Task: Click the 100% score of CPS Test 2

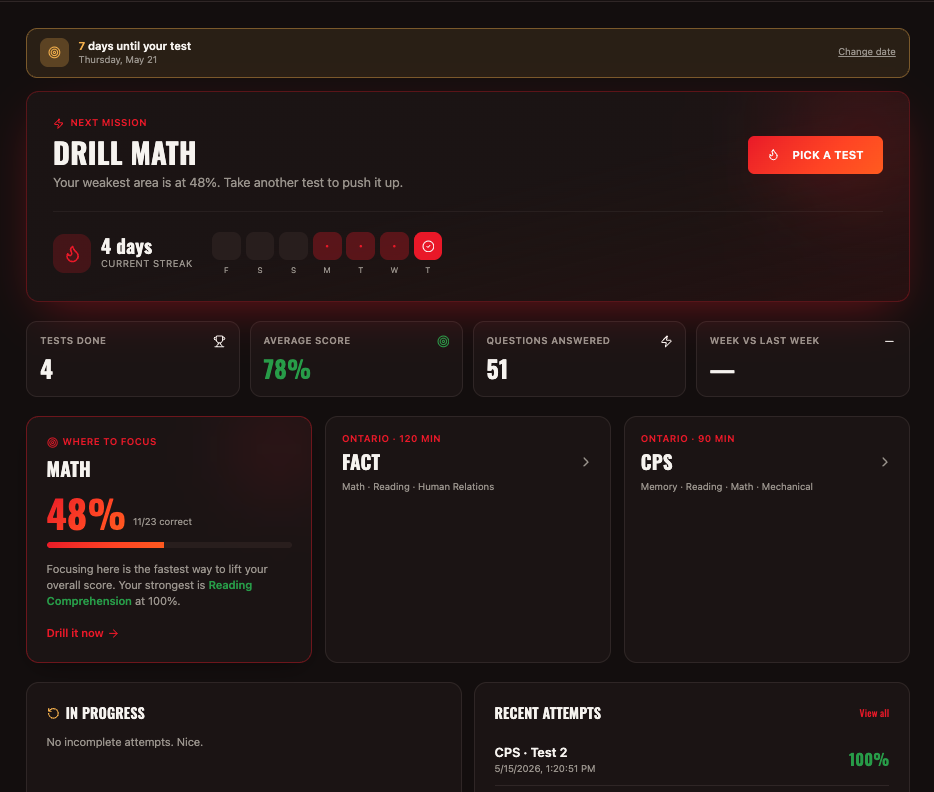Action: pyautogui.click(x=868, y=760)
